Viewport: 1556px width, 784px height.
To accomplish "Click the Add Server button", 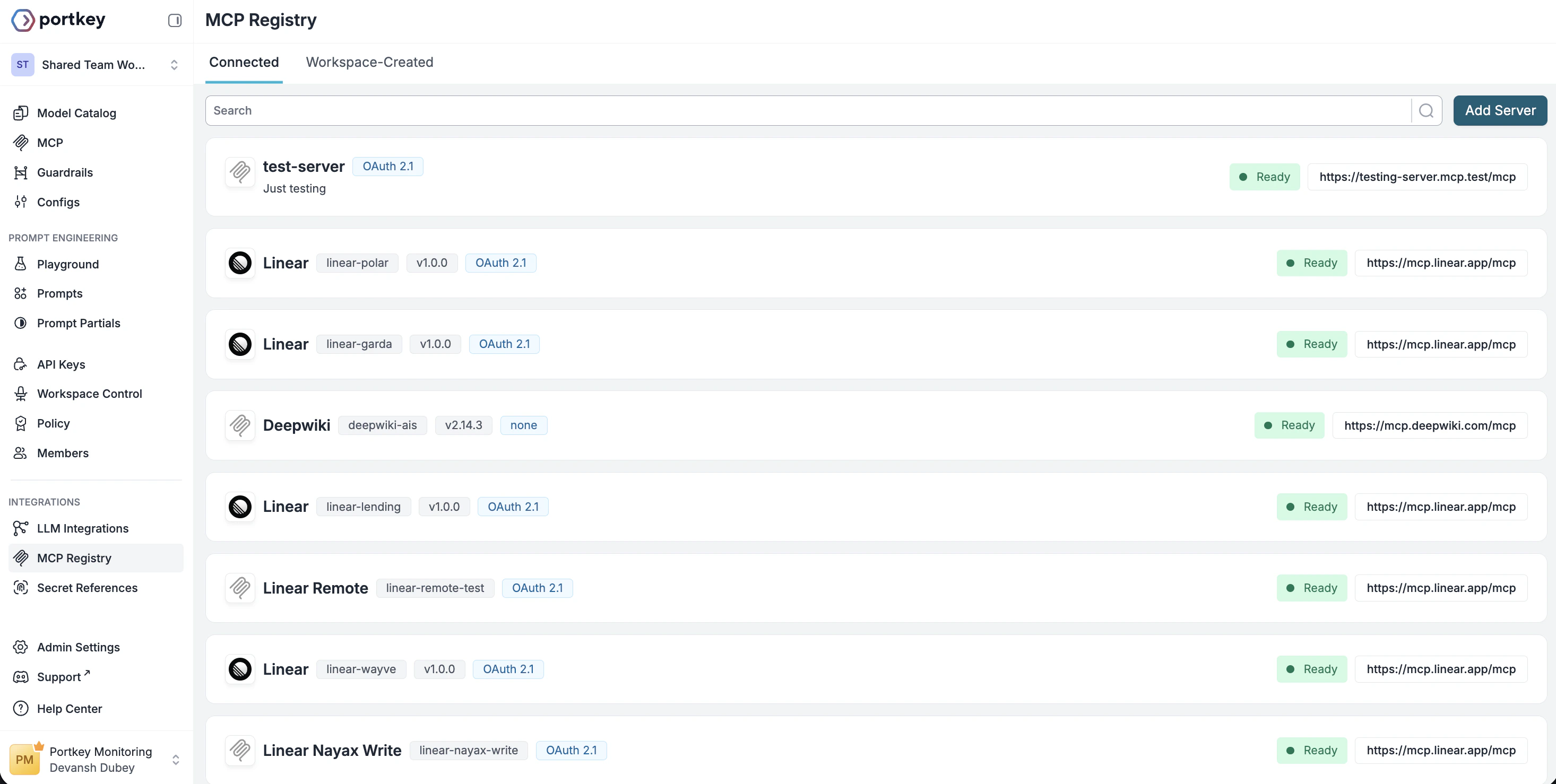I will 1499,110.
